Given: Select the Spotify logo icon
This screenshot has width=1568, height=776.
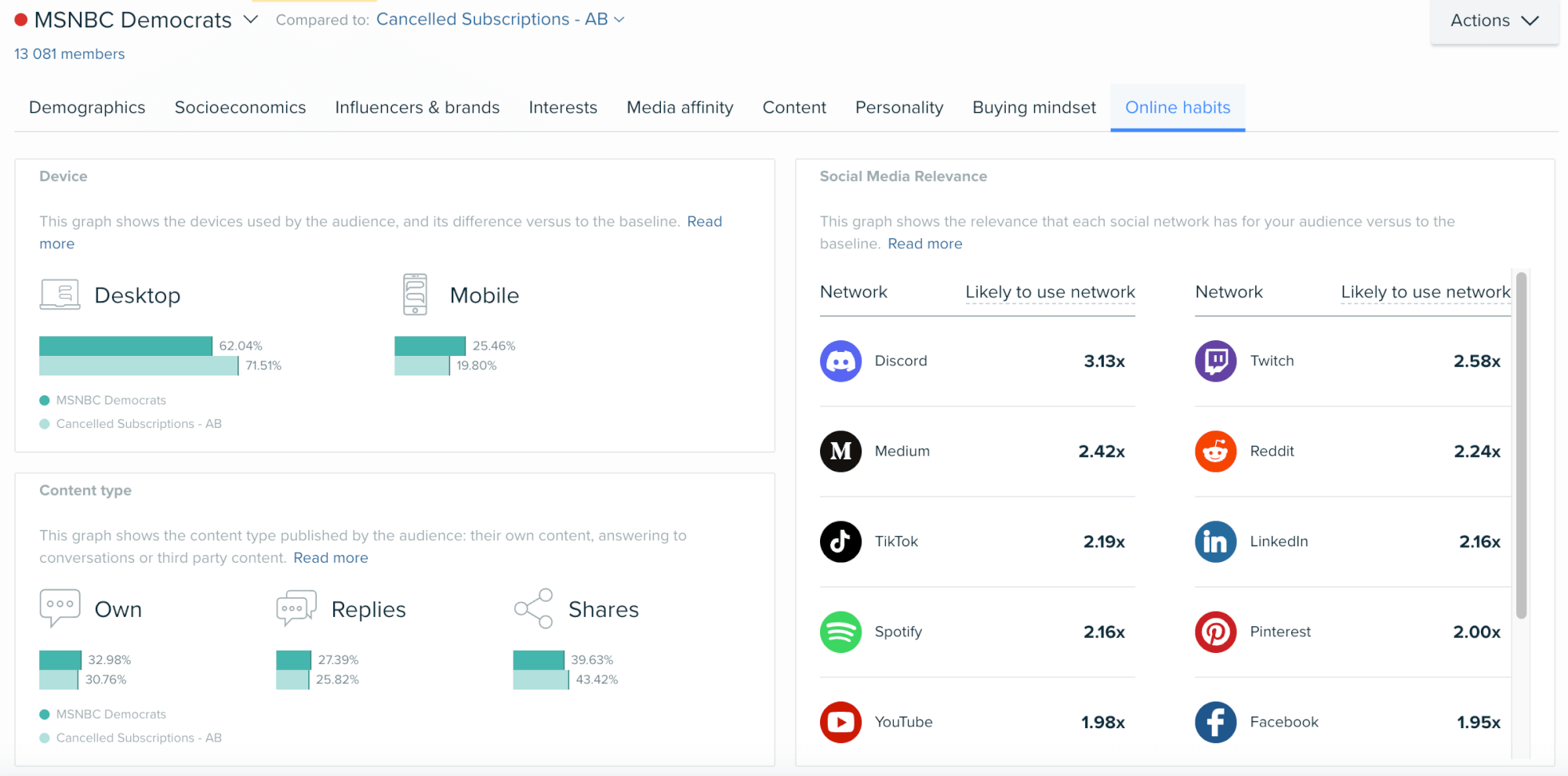Looking at the screenshot, I should pyautogui.click(x=840, y=632).
